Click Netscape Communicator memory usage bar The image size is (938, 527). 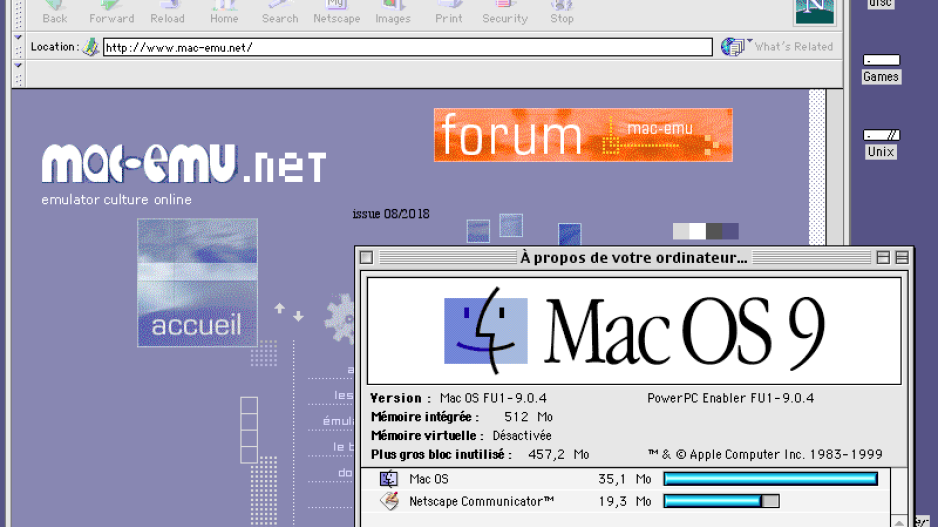pyautogui.click(x=721, y=501)
